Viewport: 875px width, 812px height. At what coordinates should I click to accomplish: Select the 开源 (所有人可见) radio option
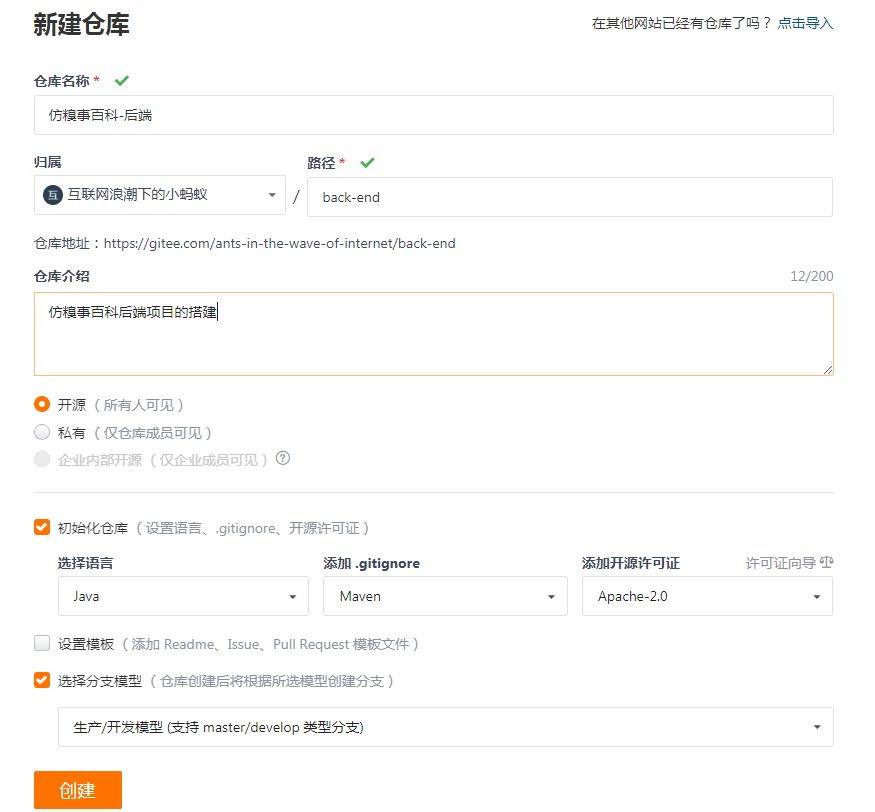pos(42,404)
